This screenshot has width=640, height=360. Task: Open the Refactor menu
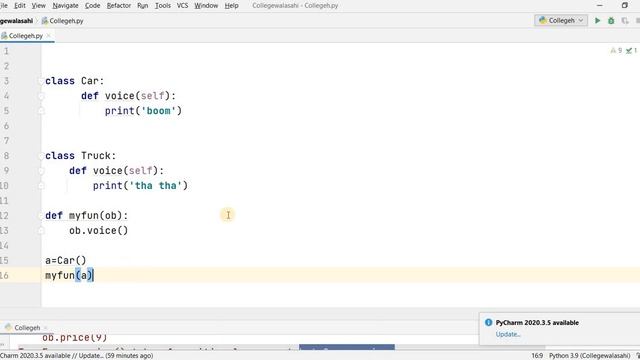(x=119, y=6)
